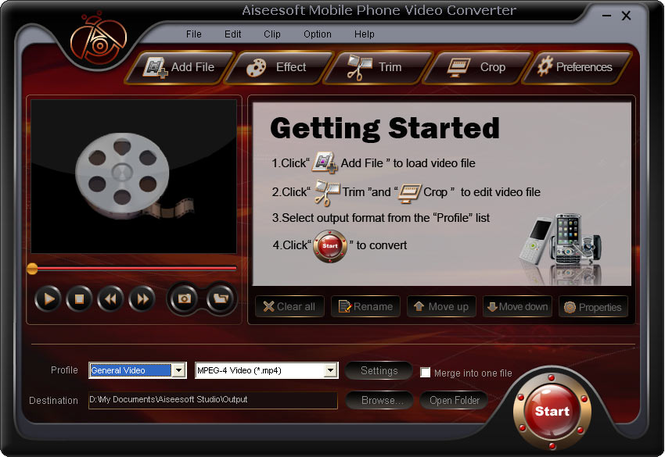Image resolution: width=665 pixels, height=457 pixels.
Task: Click the Add File toolbar button
Action: pyautogui.click(x=180, y=67)
